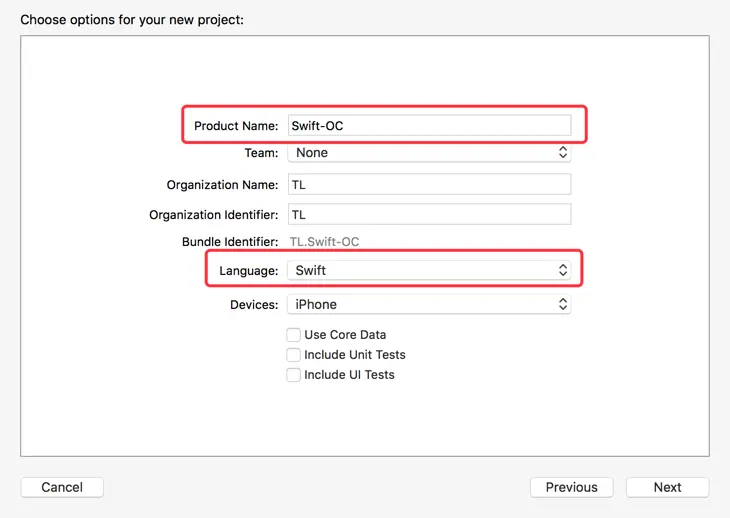Click the Product Name label
The height and width of the screenshot is (518, 730).
pyautogui.click(x=236, y=126)
